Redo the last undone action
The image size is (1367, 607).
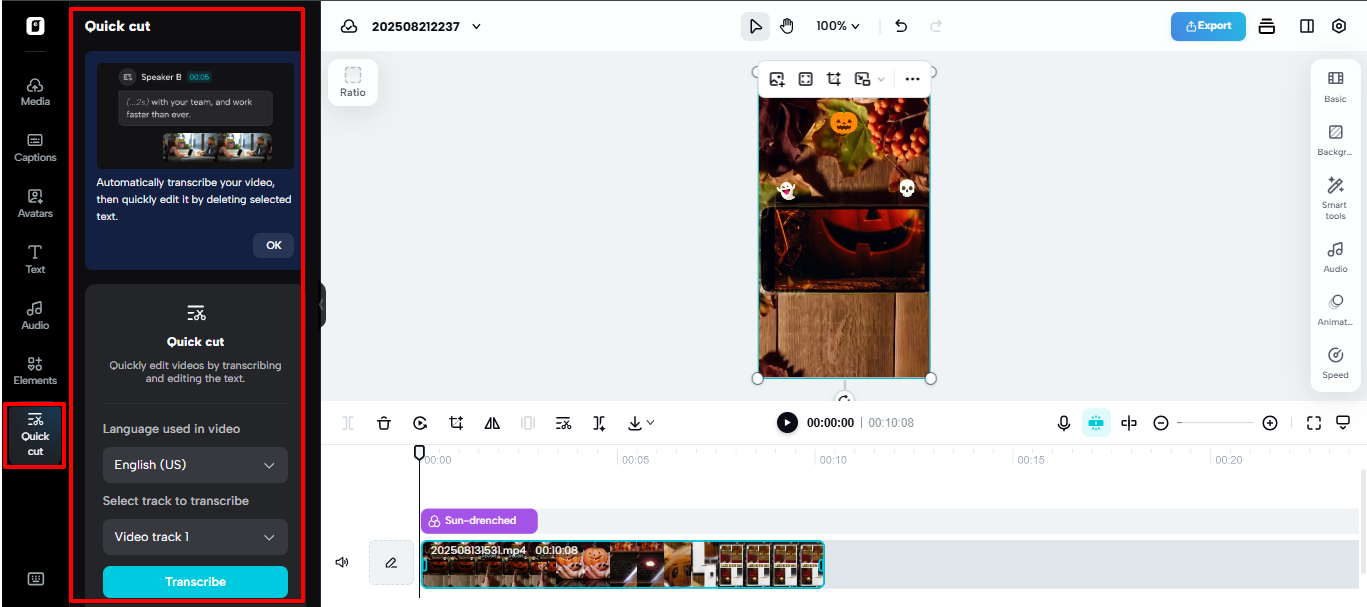pyautogui.click(x=936, y=26)
